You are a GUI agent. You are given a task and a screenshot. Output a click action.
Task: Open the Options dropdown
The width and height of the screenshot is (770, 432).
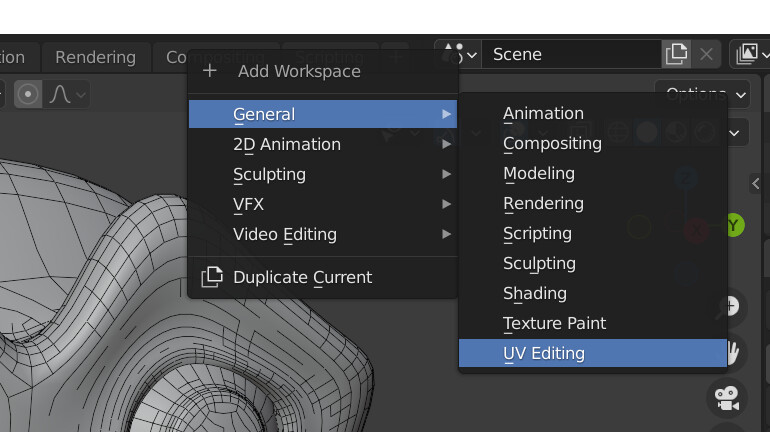[x=703, y=94]
